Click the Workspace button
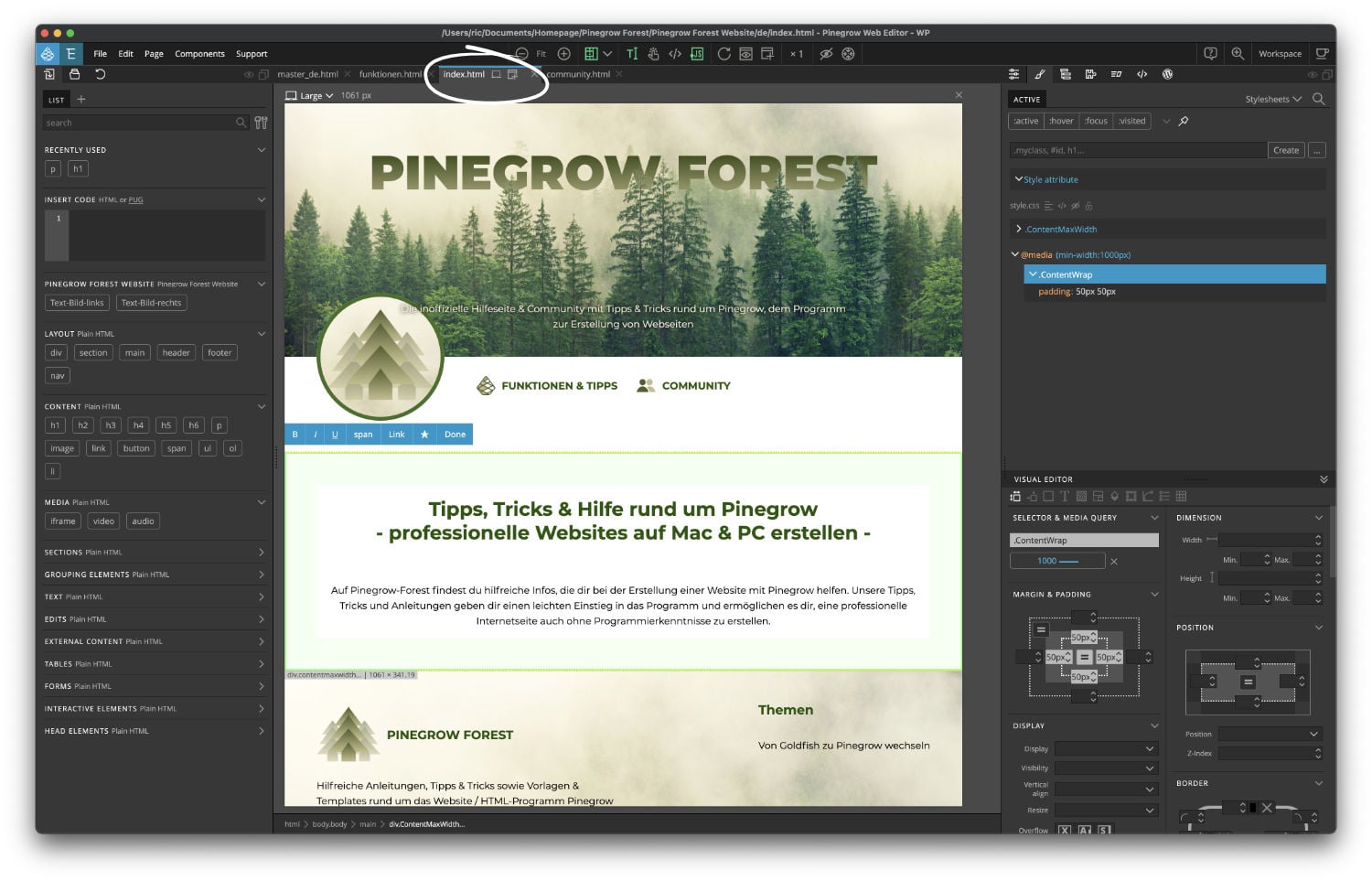1372x881 pixels. point(1280,54)
